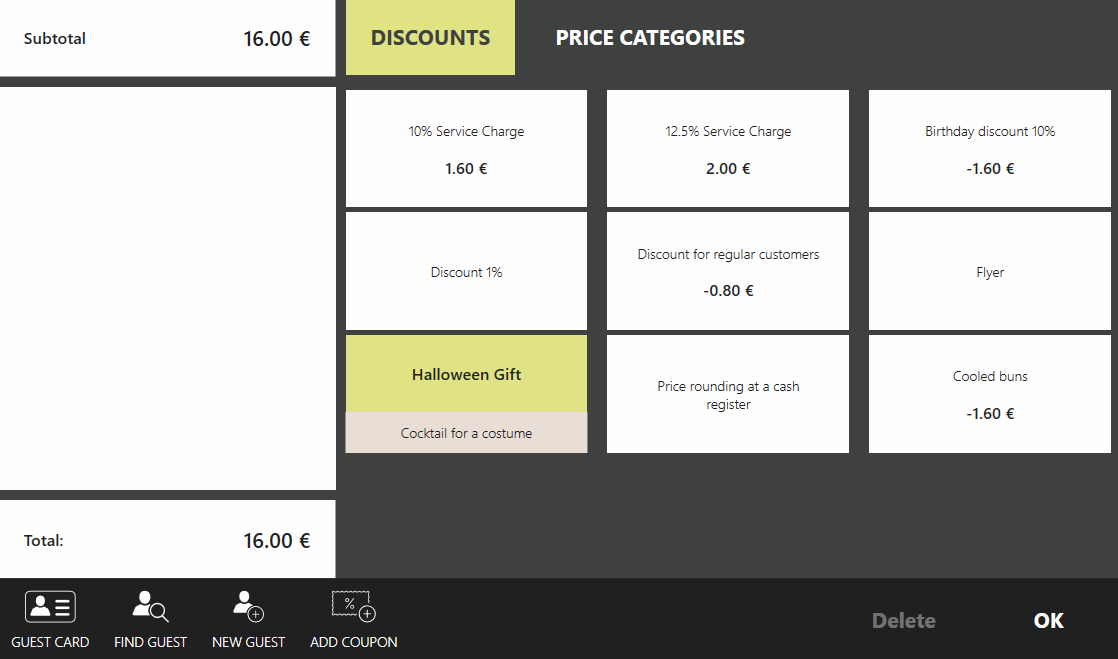Click the Total amount row
This screenshot has width=1118, height=659.
point(167,540)
